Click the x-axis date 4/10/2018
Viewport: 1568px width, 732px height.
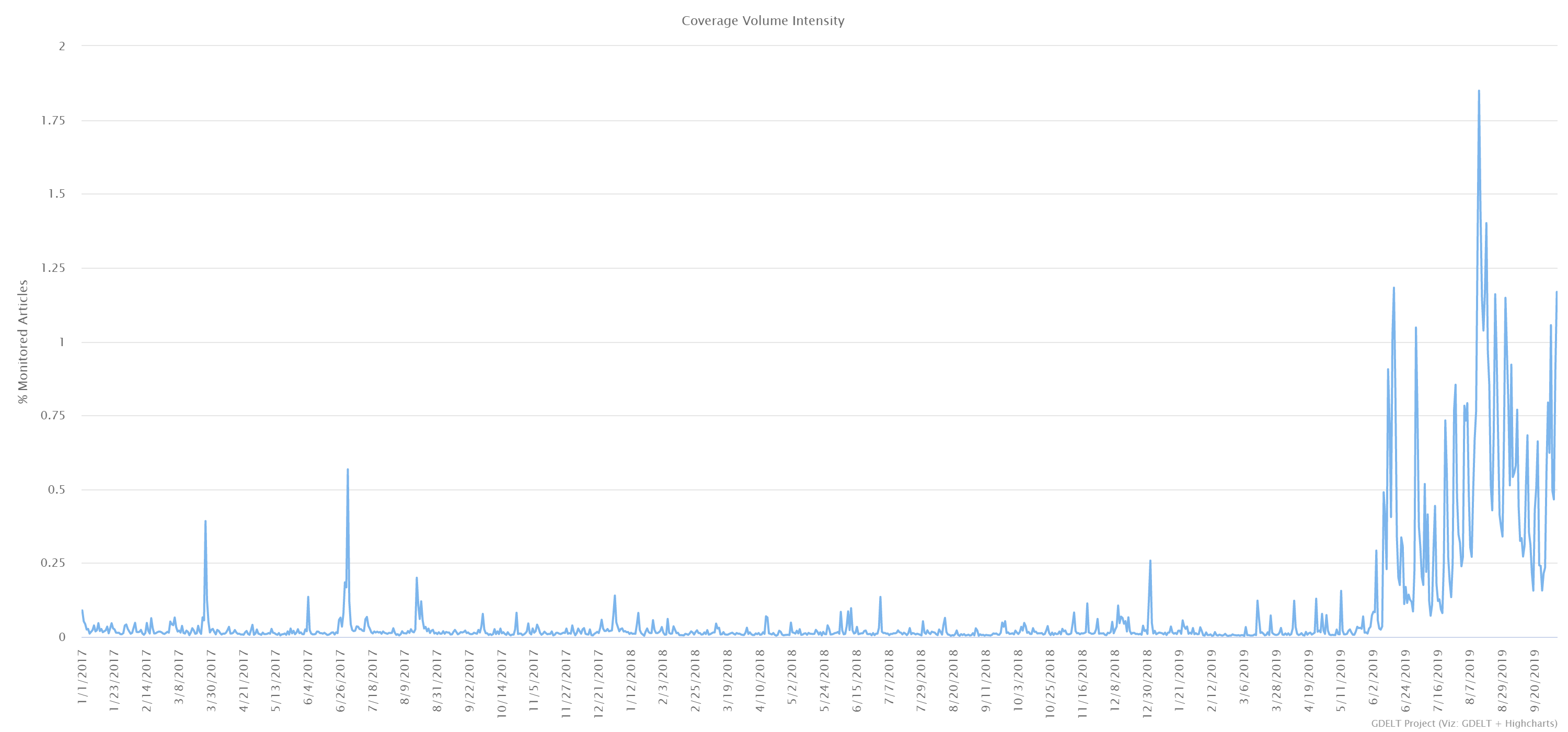click(x=760, y=680)
